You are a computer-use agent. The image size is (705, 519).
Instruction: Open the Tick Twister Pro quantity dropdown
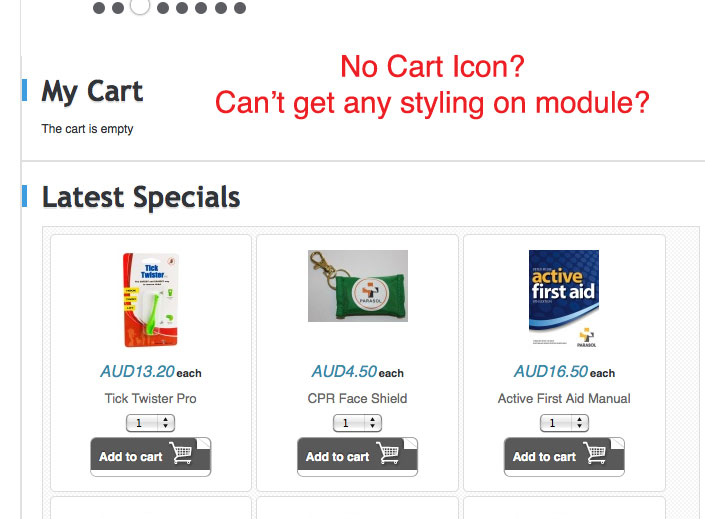151,423
